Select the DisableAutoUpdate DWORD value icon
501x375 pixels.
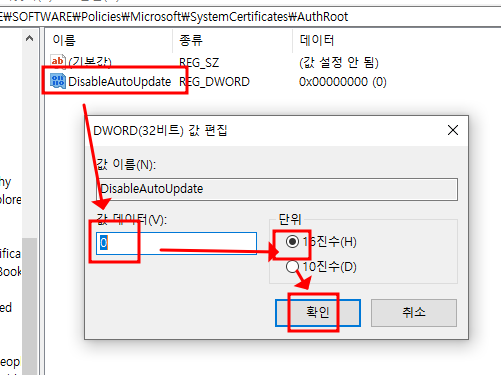point(57,81)
